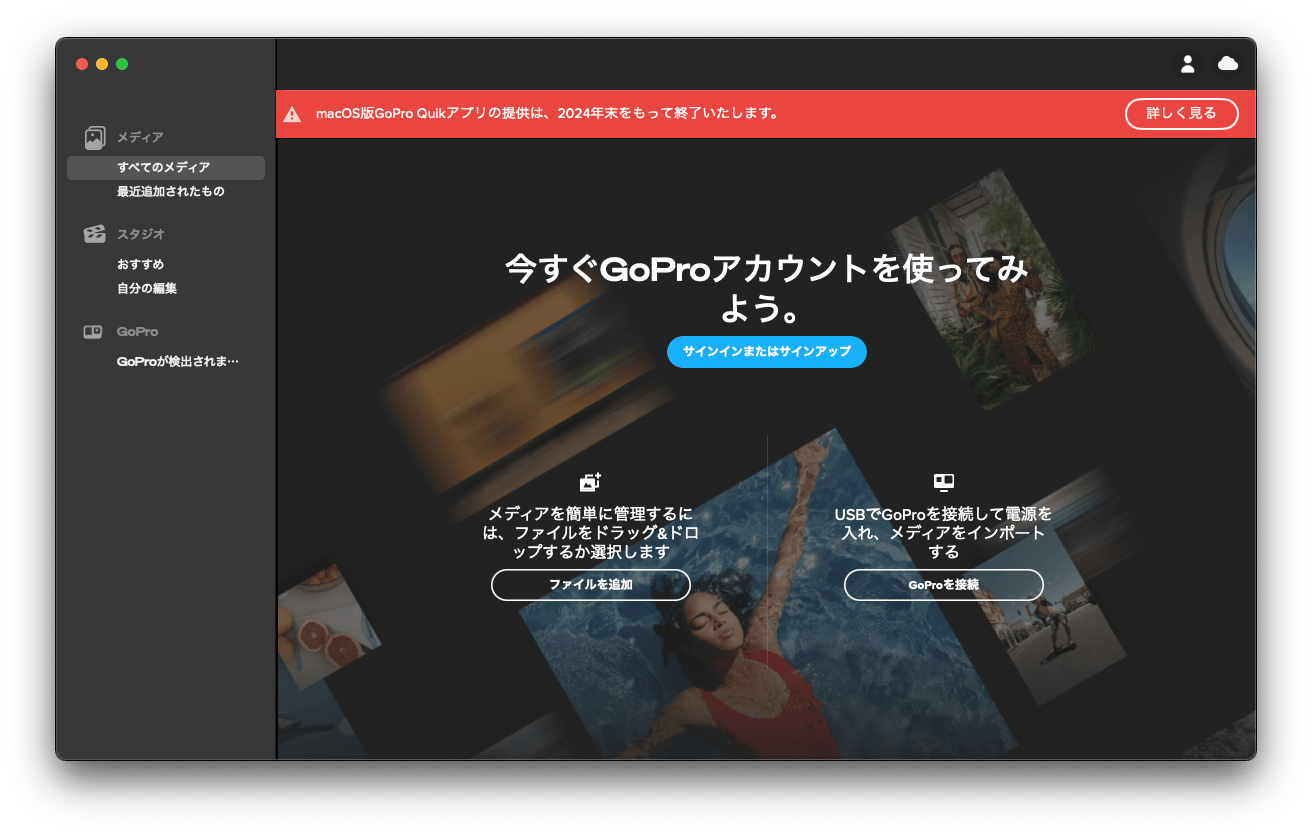This screenshot has width=1312, height=834.
Task: Click the USBでGoProを接続して description text
Action: [x=944, y=533]
